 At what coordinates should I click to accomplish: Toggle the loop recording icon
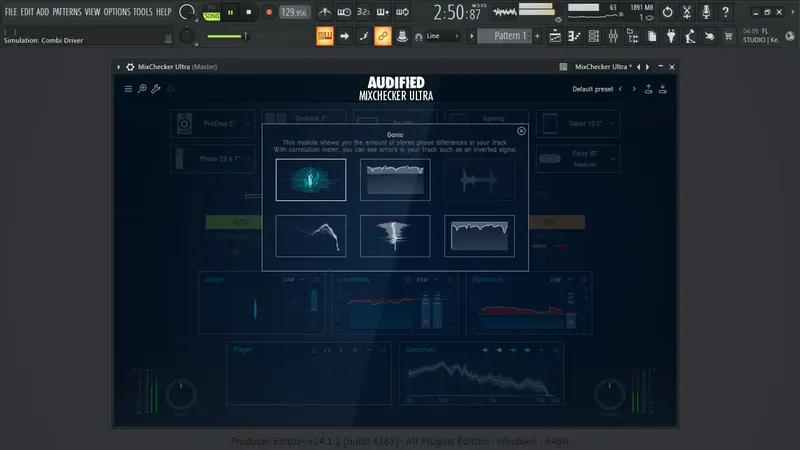(x=402, y=12)
